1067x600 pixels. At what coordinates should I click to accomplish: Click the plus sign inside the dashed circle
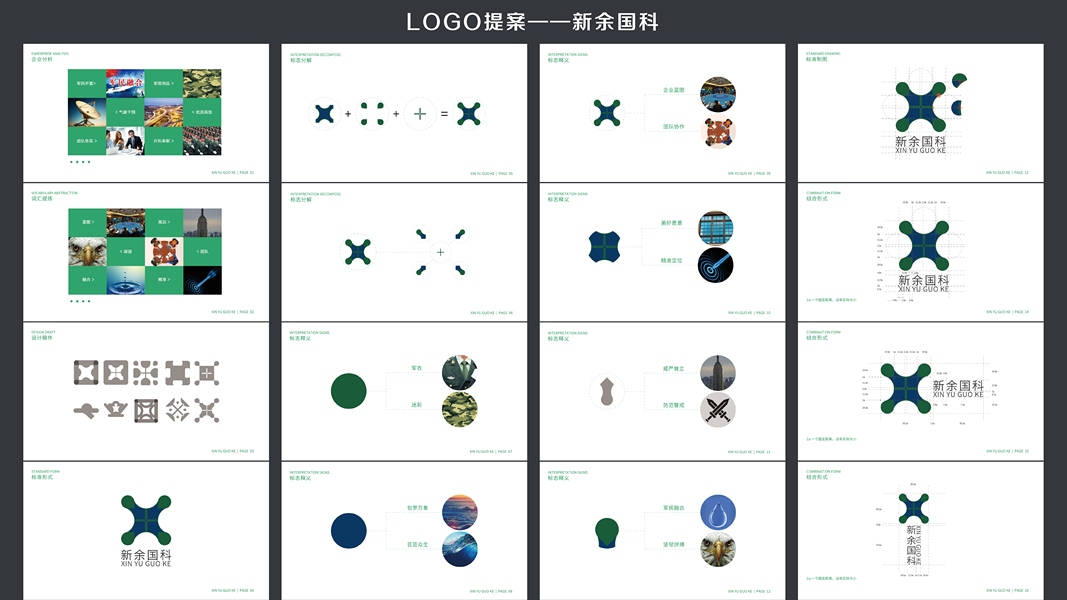pyautogui.click(x=420, y=114)
